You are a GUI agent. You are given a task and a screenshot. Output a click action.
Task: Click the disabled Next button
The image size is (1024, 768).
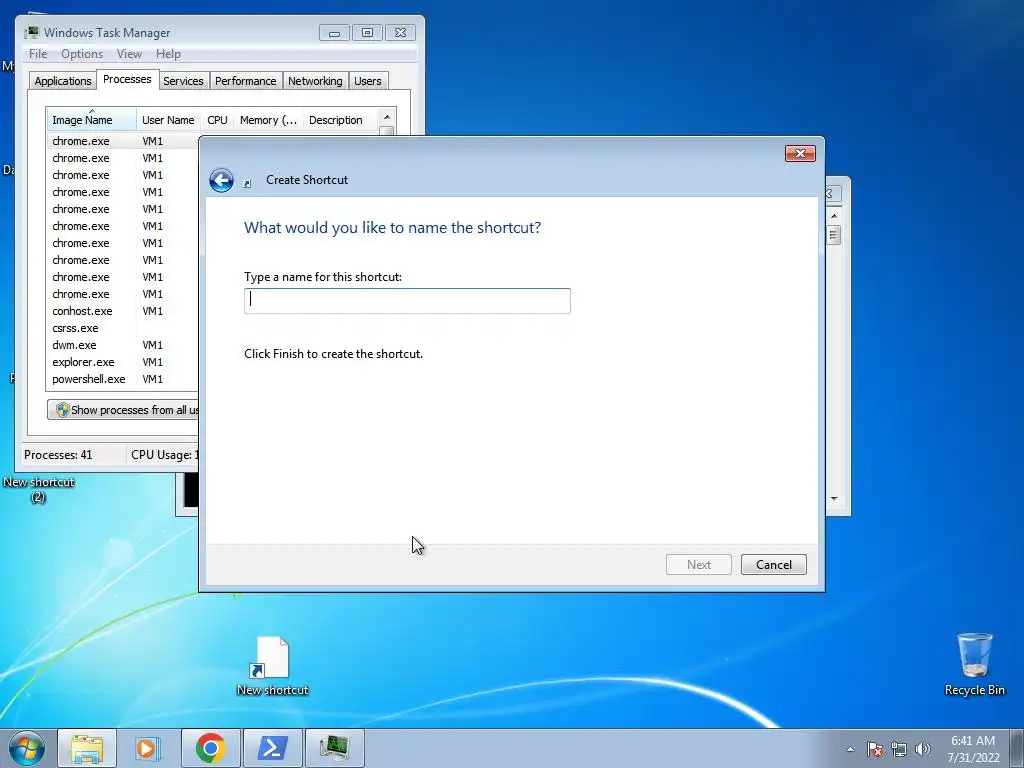698,565
